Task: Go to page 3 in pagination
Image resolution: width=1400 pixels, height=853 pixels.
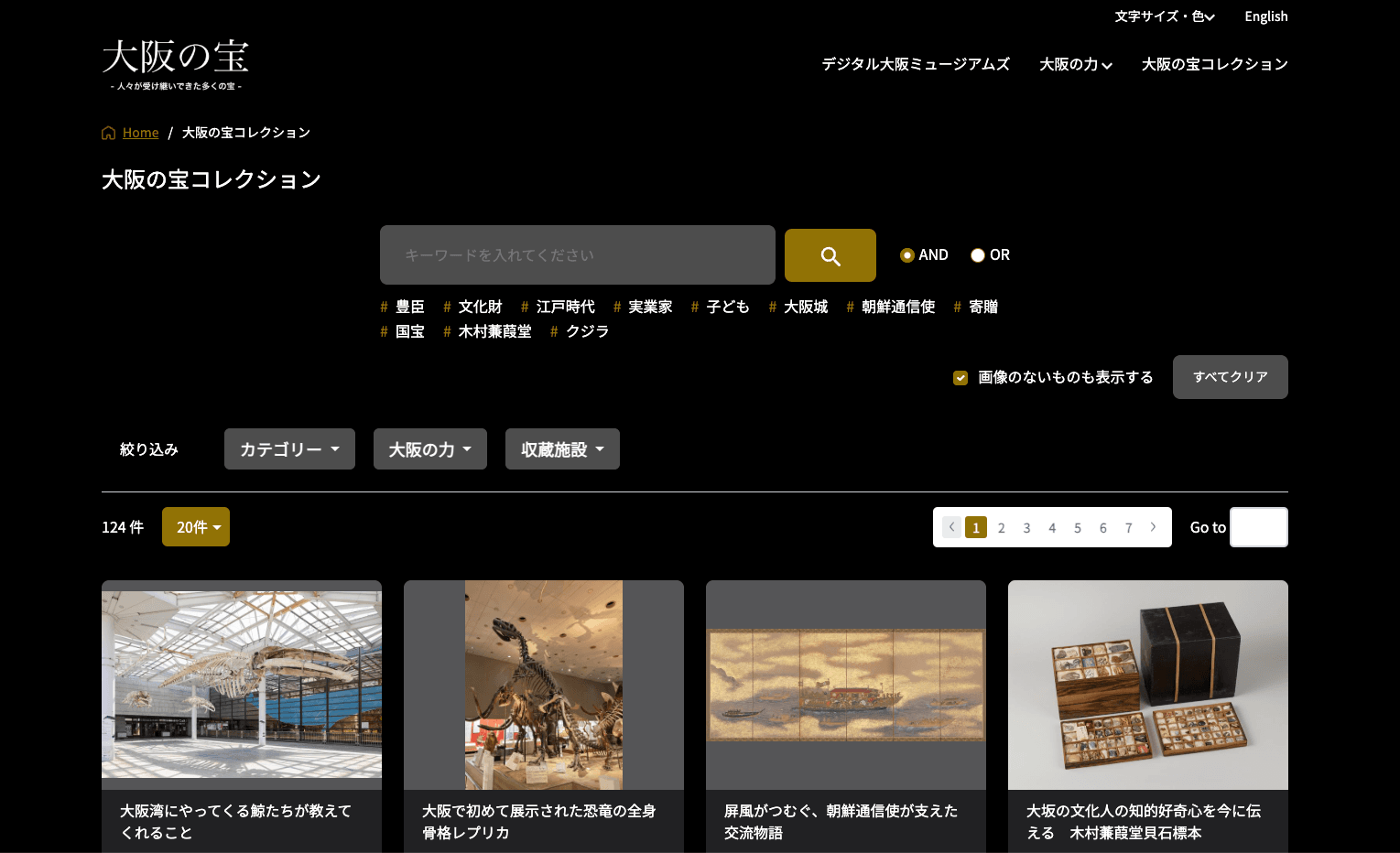Action: (x=1027, y=527)
